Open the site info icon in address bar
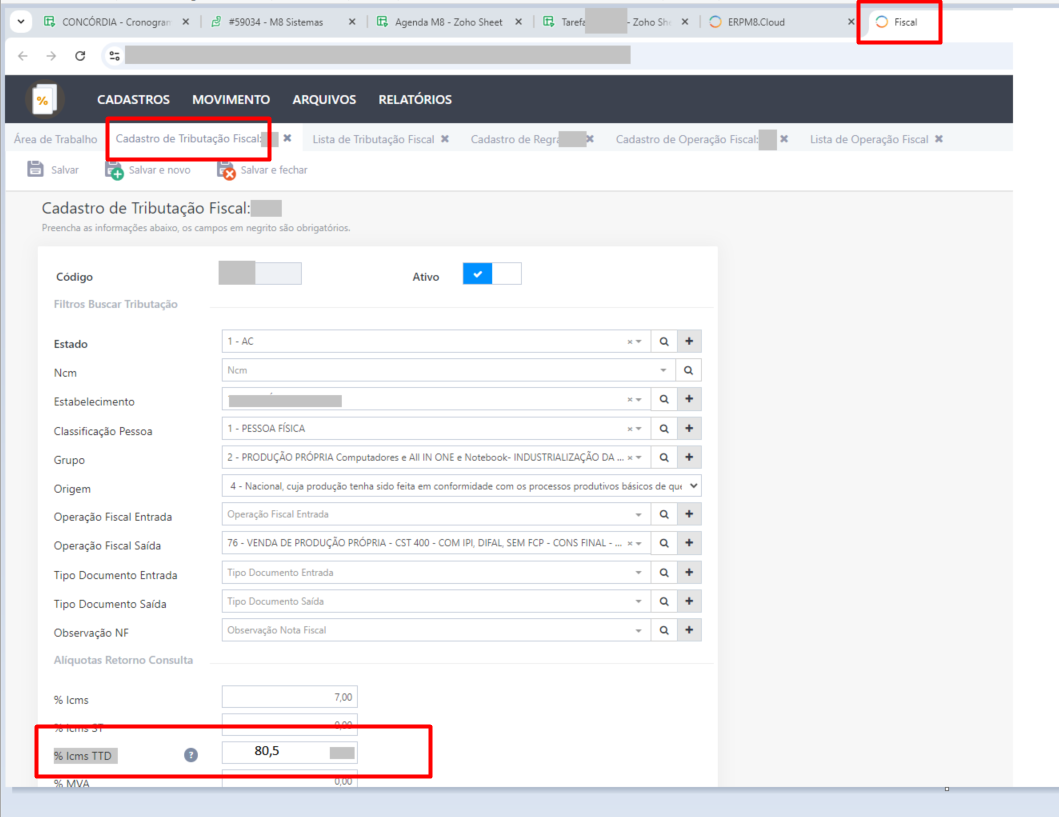The image size is (1059, 817). click(114, 56)
